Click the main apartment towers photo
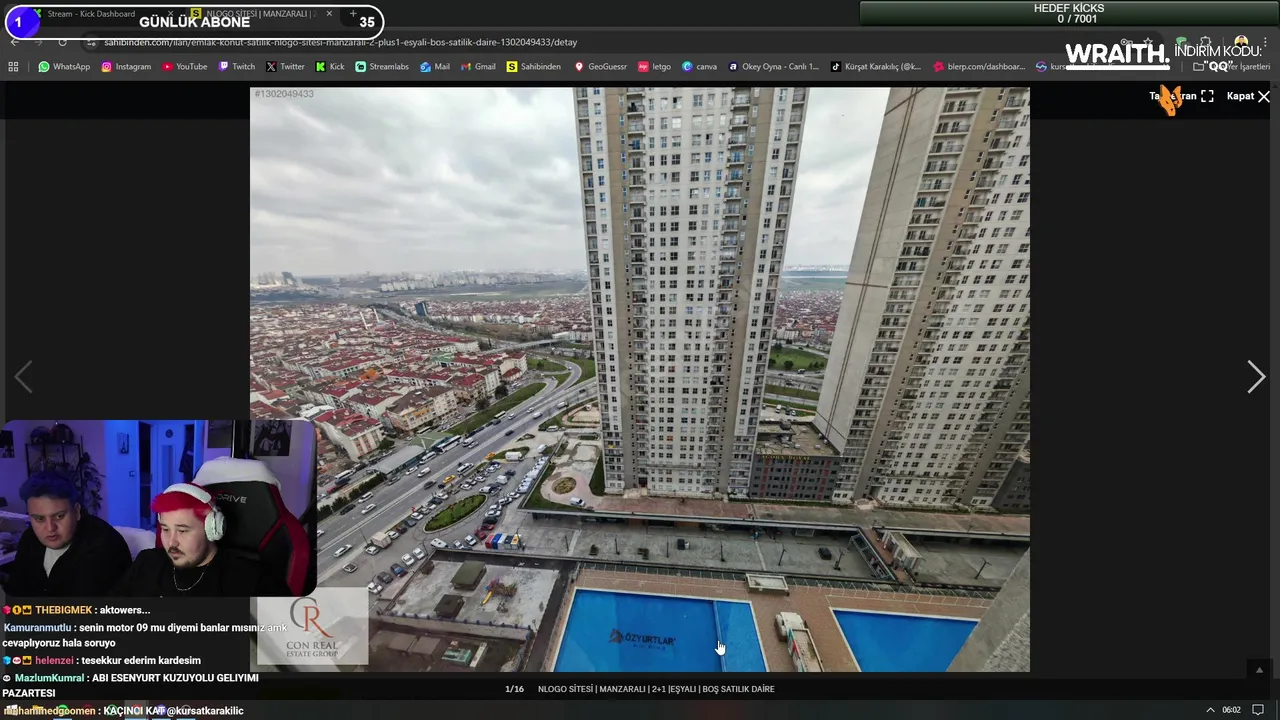The height and width of the screenshot is (720, 1280). tap(640, 379)
